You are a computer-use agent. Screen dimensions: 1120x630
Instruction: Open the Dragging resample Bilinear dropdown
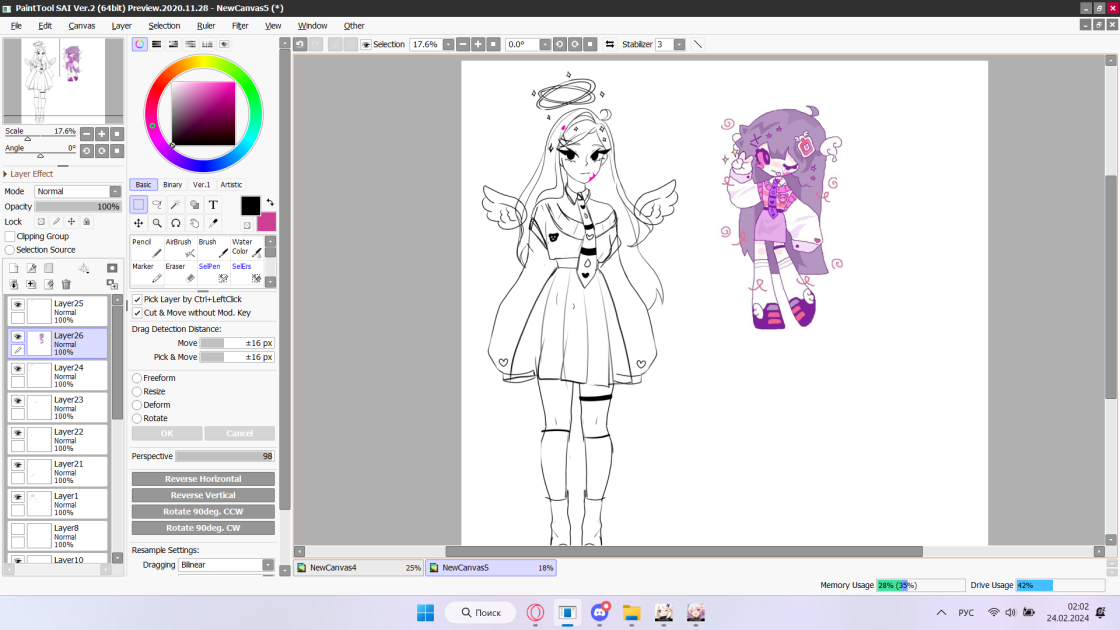coord(268,565)
